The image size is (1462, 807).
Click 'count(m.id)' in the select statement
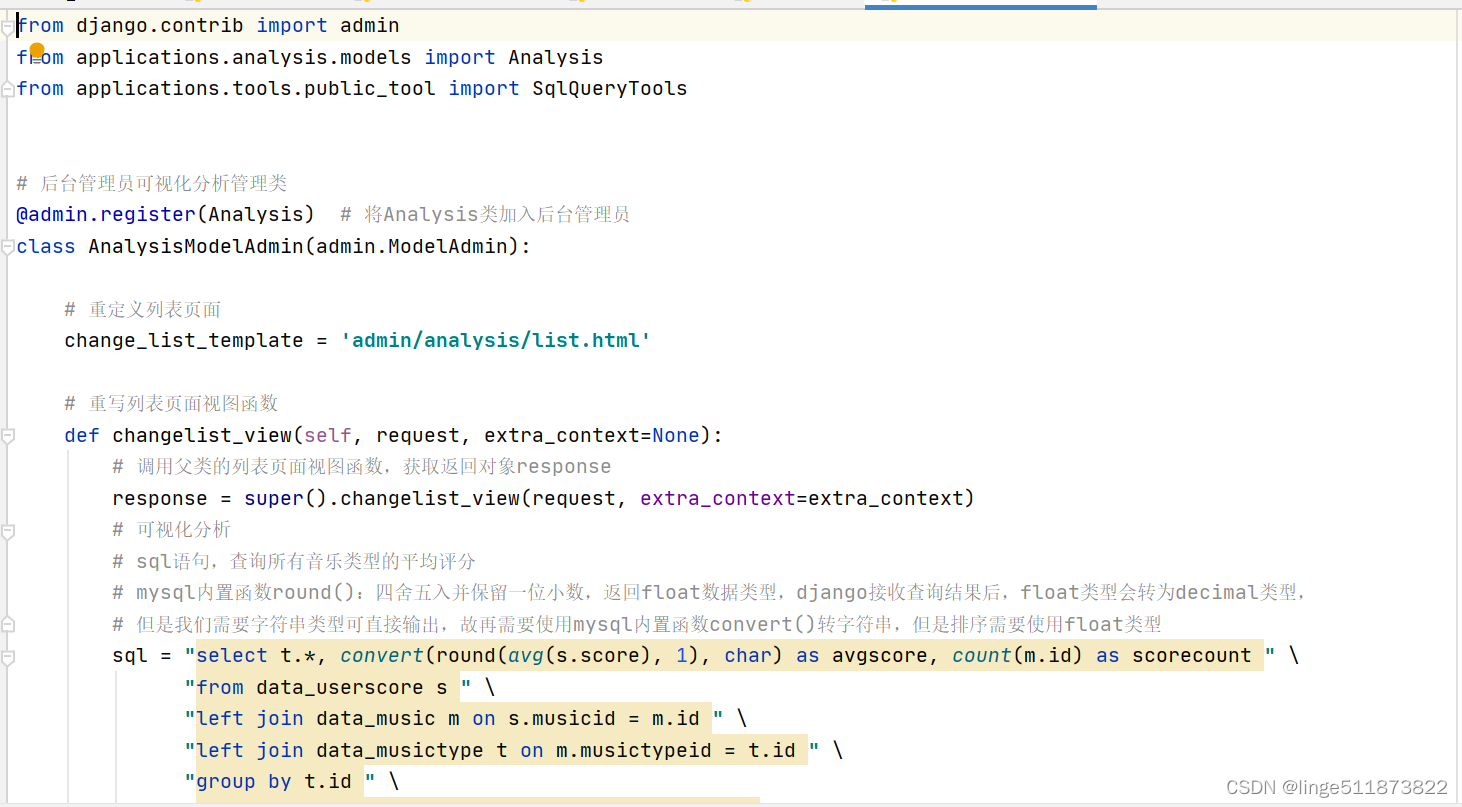[x=1018, y=655]
